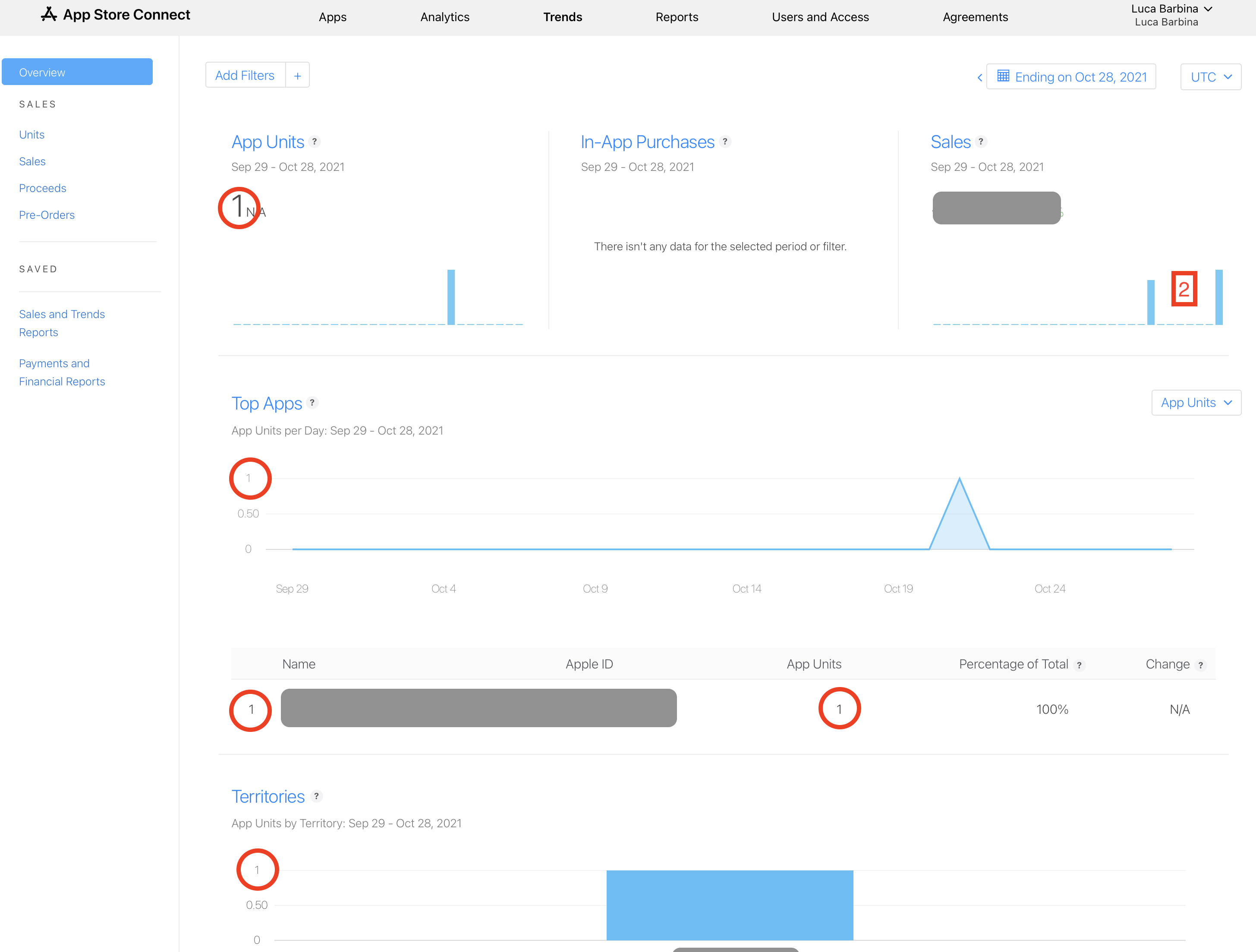Image resolution: width=1256 pixels, height=952 pixels.
Task: Click the Add Filters button
Action: point(245,76)
